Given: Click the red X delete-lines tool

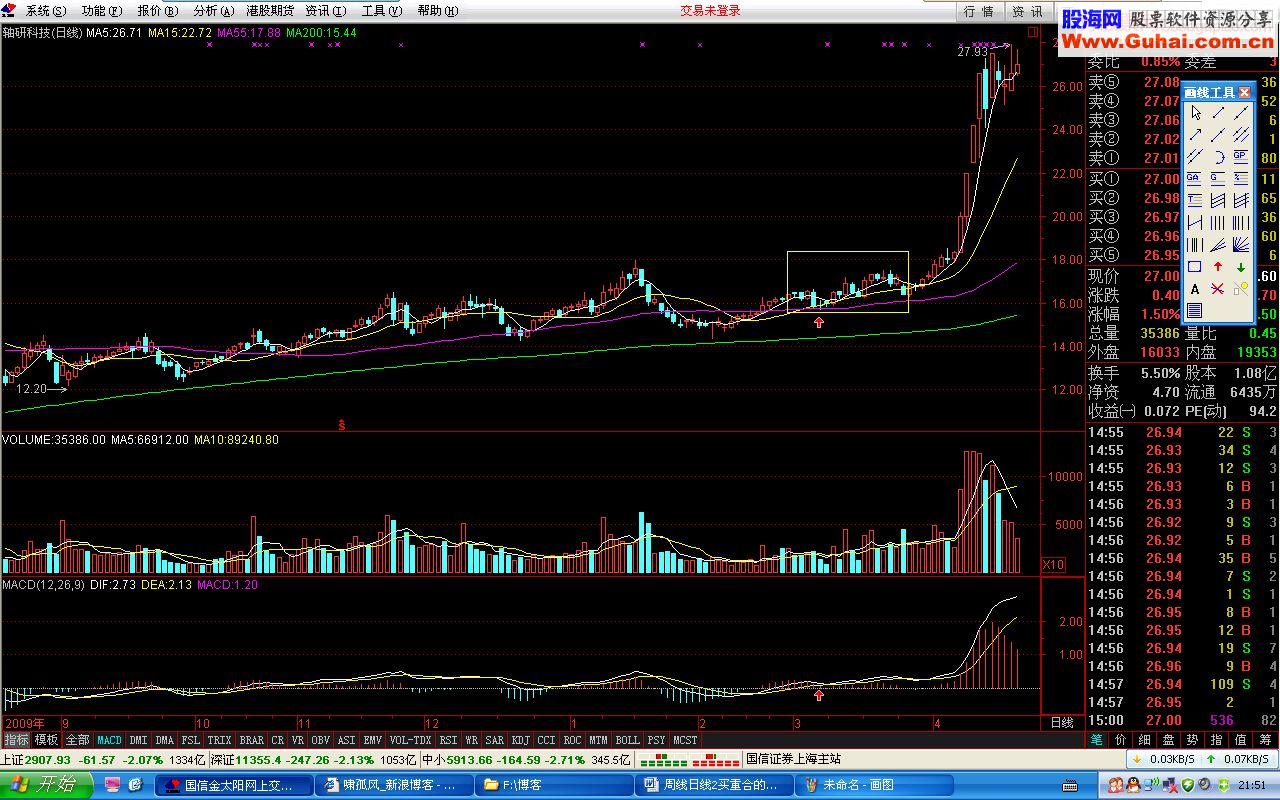Looking at the screenshot, I should coord(1217,289).
